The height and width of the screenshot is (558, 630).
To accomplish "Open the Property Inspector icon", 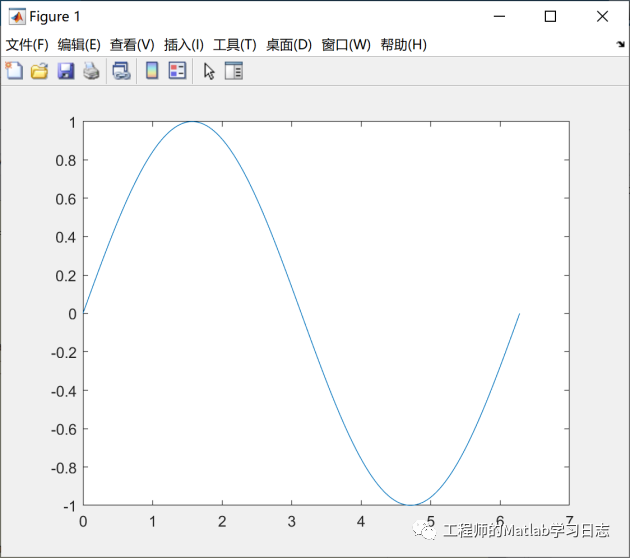I will (x=233, y=71).
